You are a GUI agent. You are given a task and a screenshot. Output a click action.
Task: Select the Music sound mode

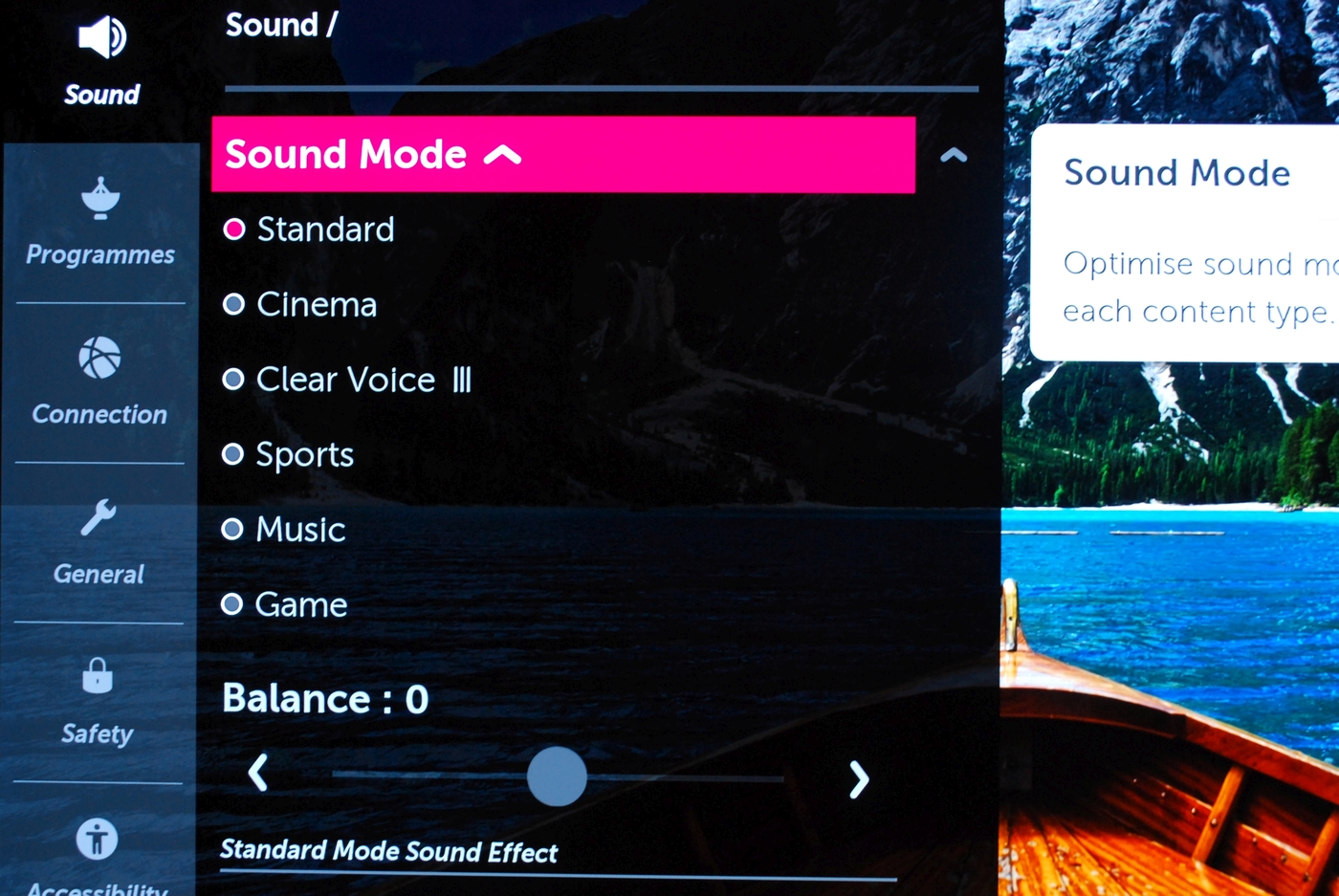click(283, 530)
